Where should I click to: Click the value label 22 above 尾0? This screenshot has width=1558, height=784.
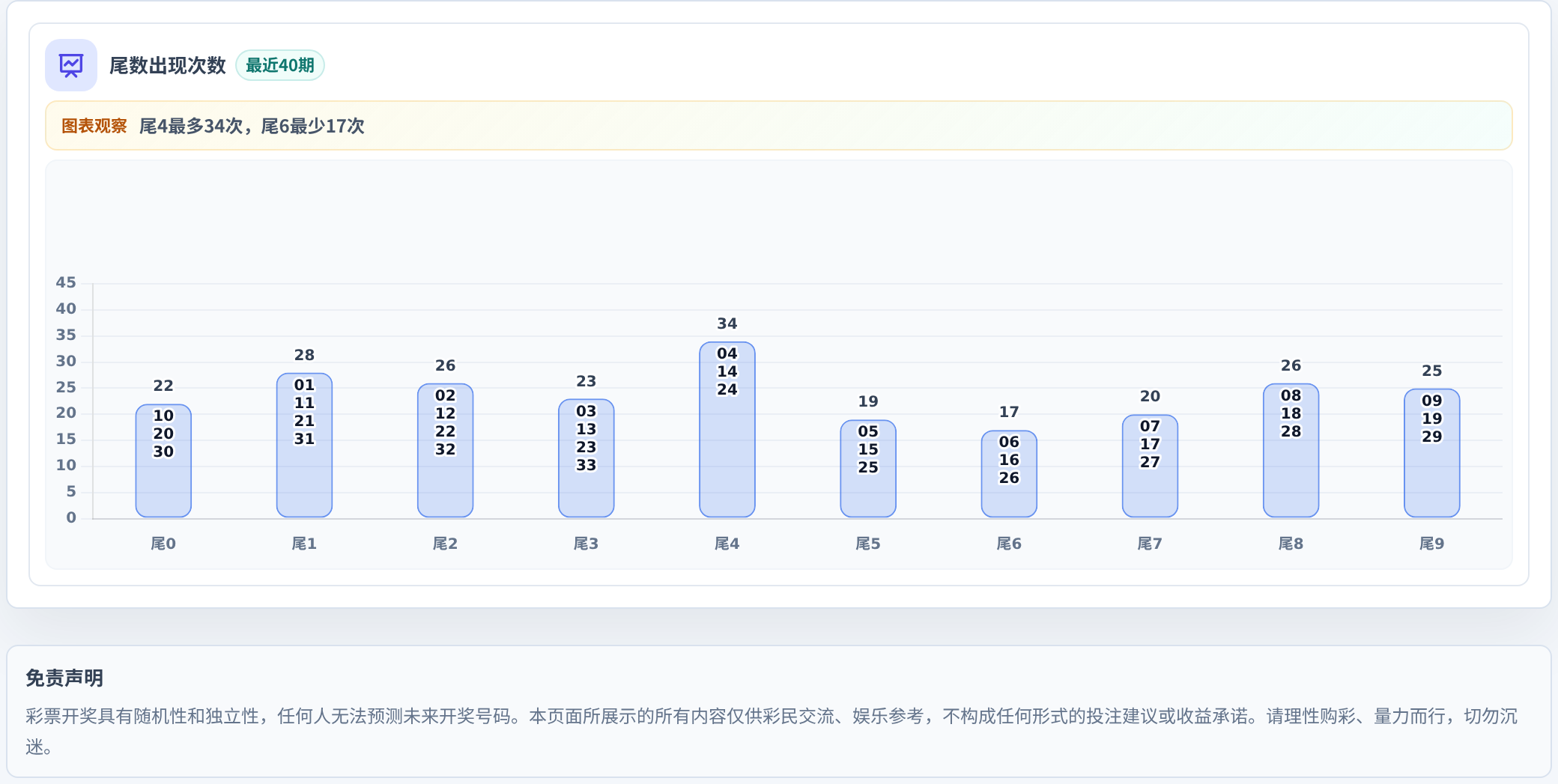pos(163,386)
